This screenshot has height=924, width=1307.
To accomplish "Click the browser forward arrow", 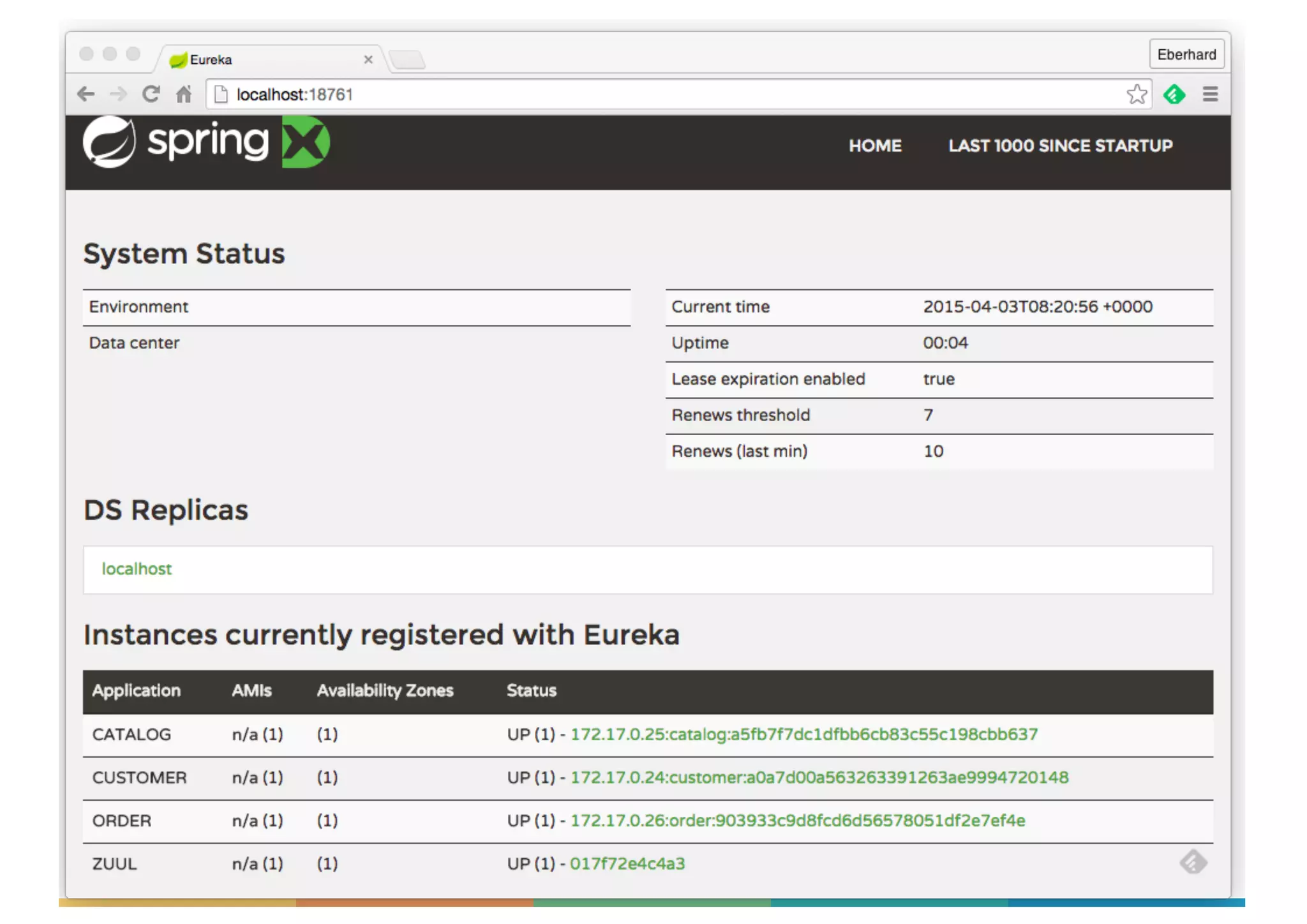I will coord(118,94).
